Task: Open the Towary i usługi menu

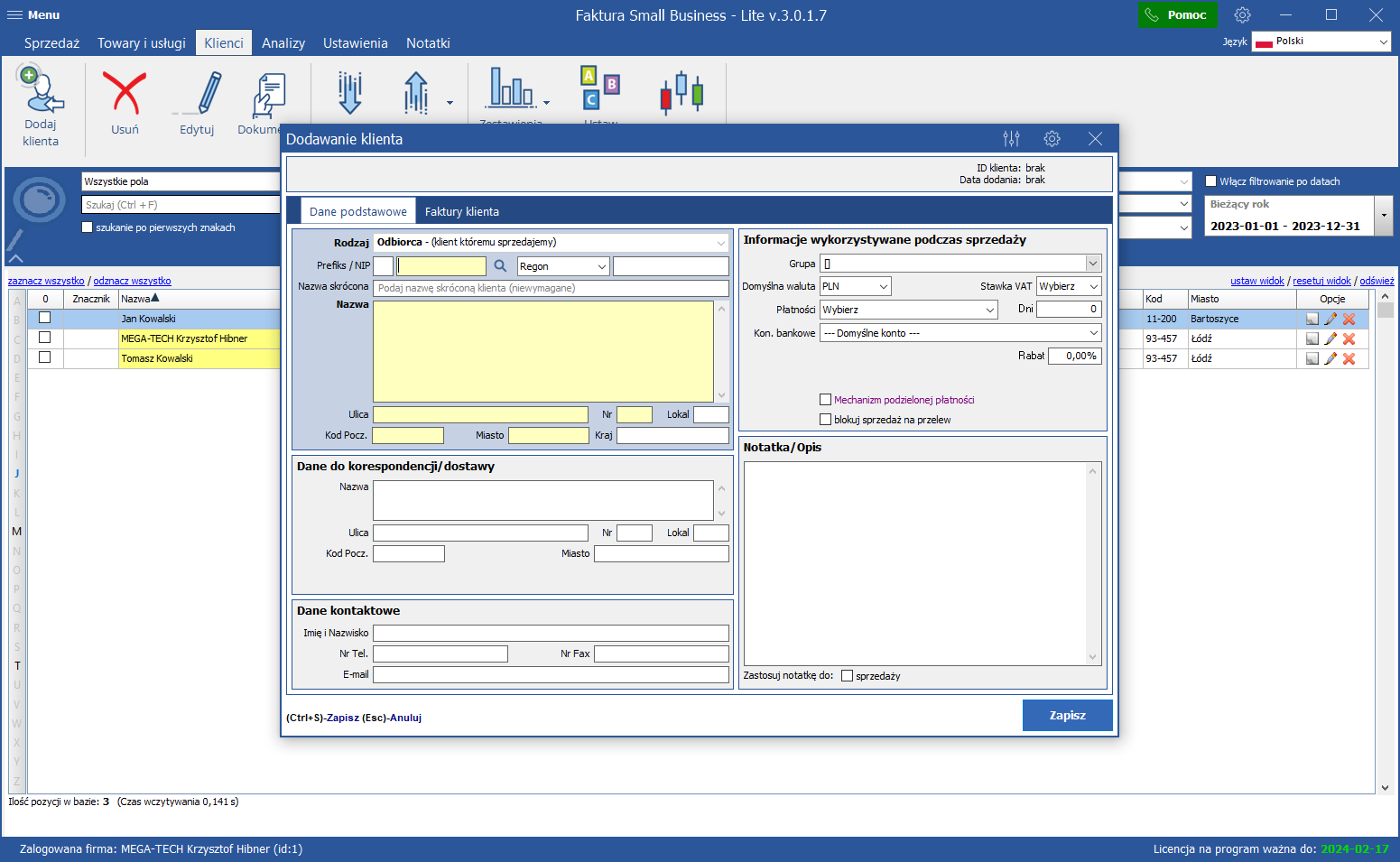Action: [142, 43]
